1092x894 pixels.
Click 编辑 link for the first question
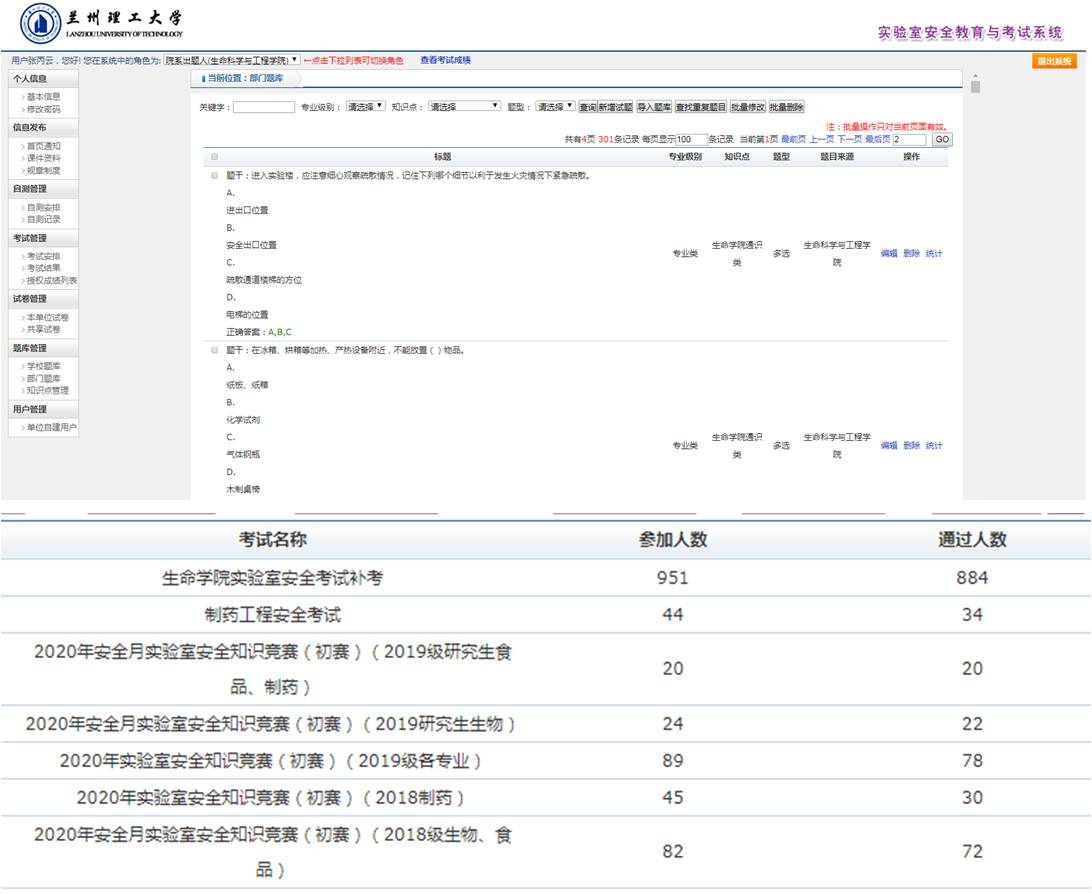pos(888,254)
